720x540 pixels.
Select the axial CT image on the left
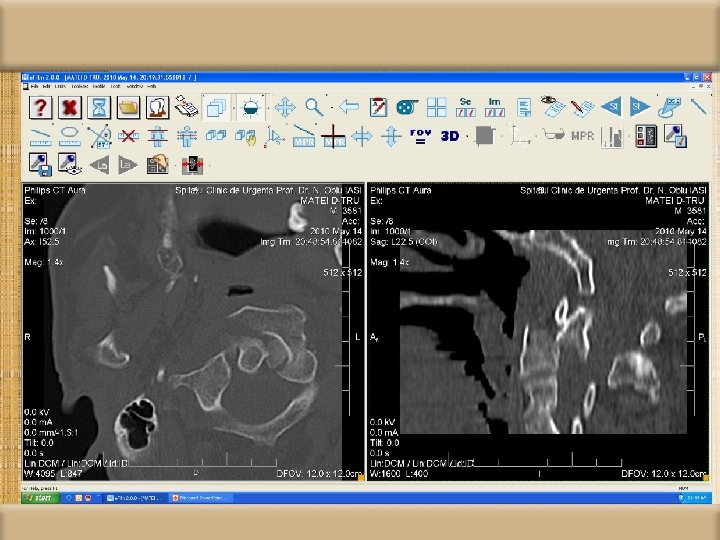(x=193, y=332)
